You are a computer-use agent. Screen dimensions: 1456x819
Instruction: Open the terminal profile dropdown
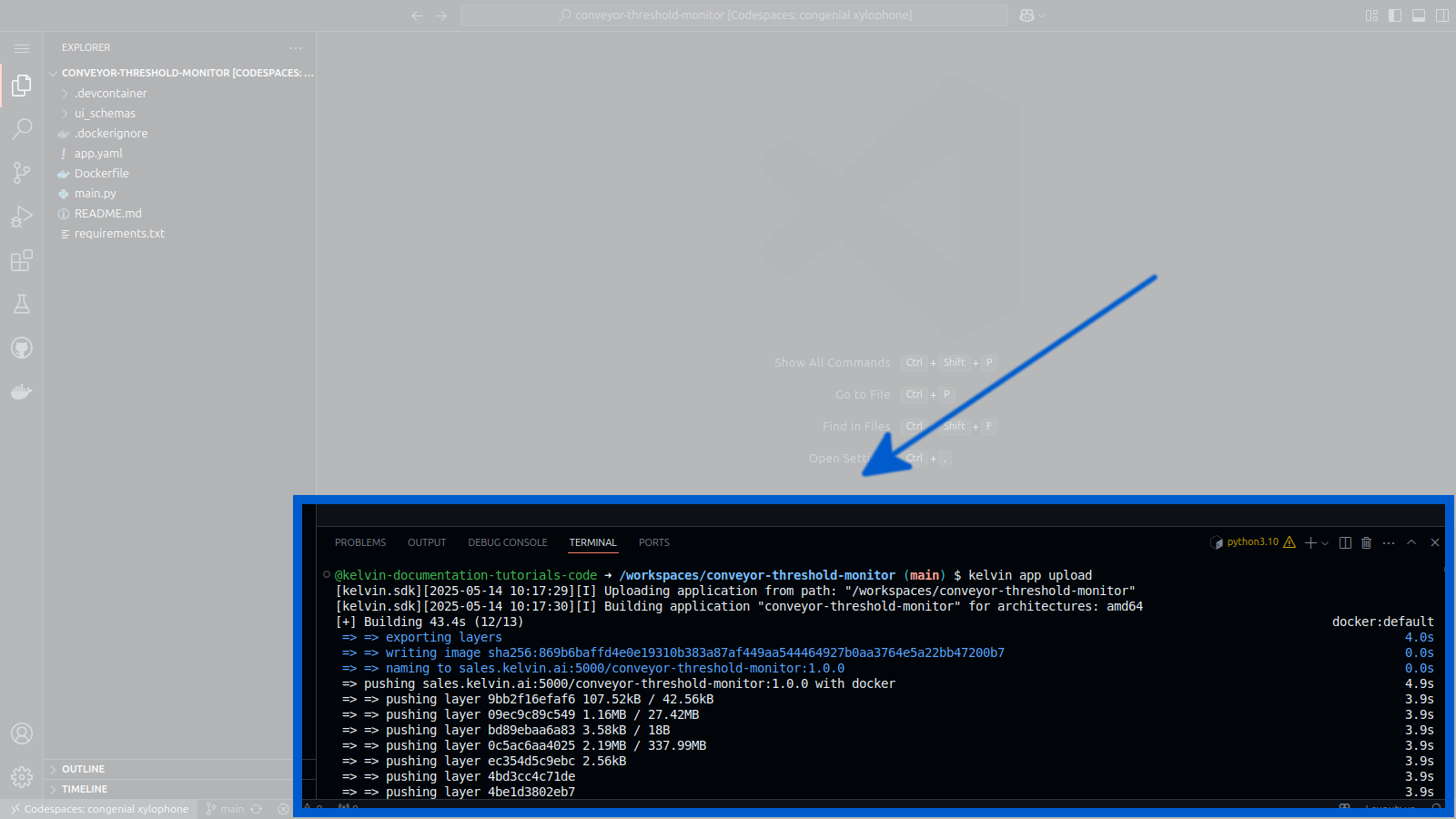pos(1324,542)
